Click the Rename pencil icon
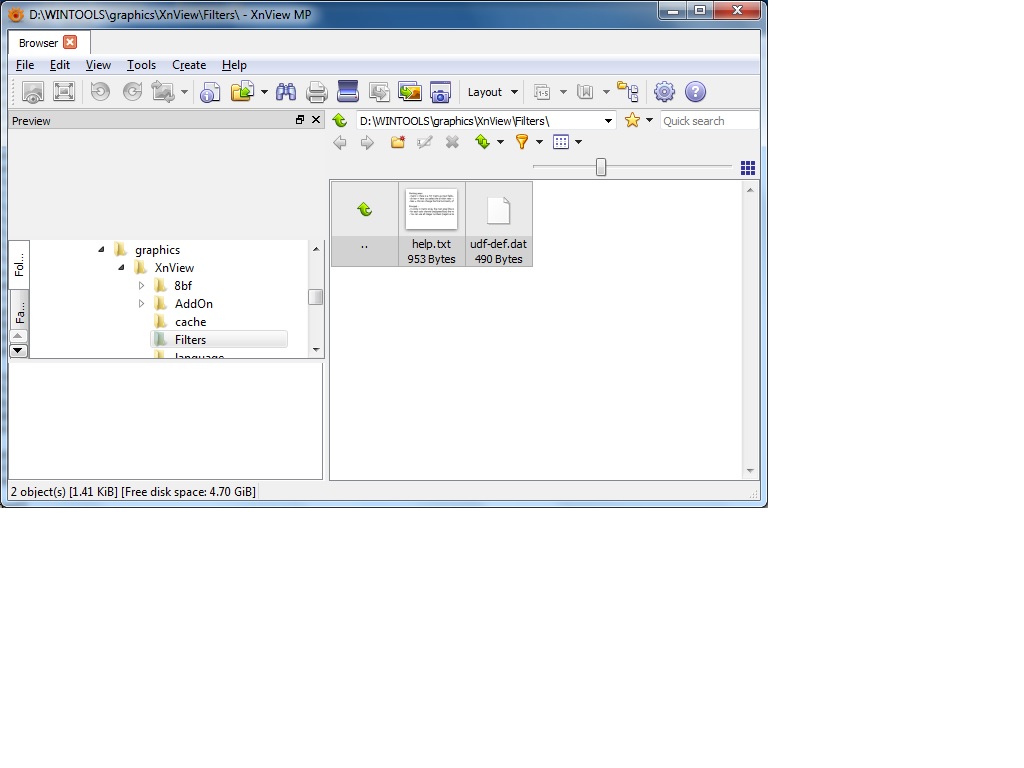This screenshot has height=768, width=1024. click(424, 142)
